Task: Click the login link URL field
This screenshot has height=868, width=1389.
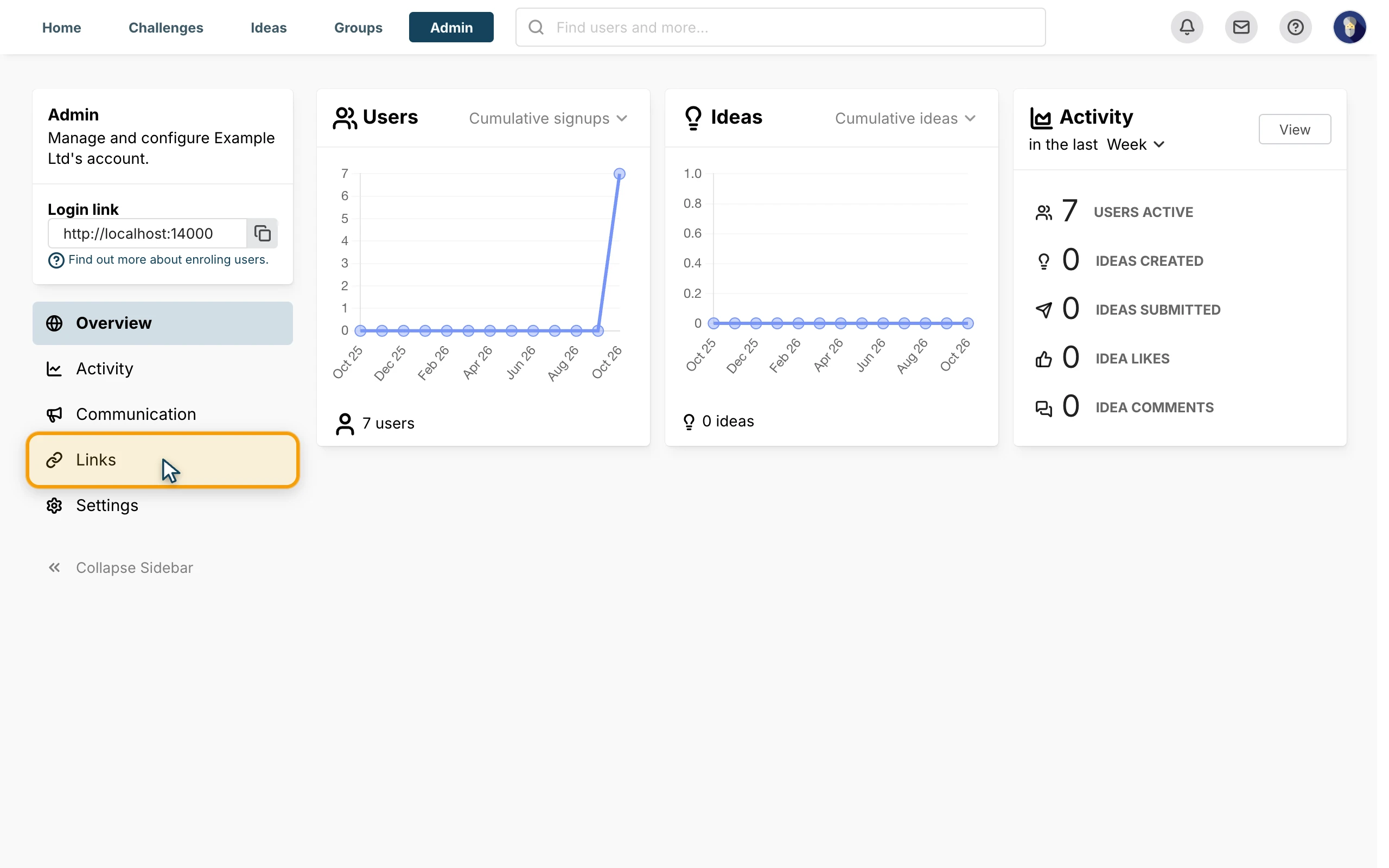Action: 148,233
